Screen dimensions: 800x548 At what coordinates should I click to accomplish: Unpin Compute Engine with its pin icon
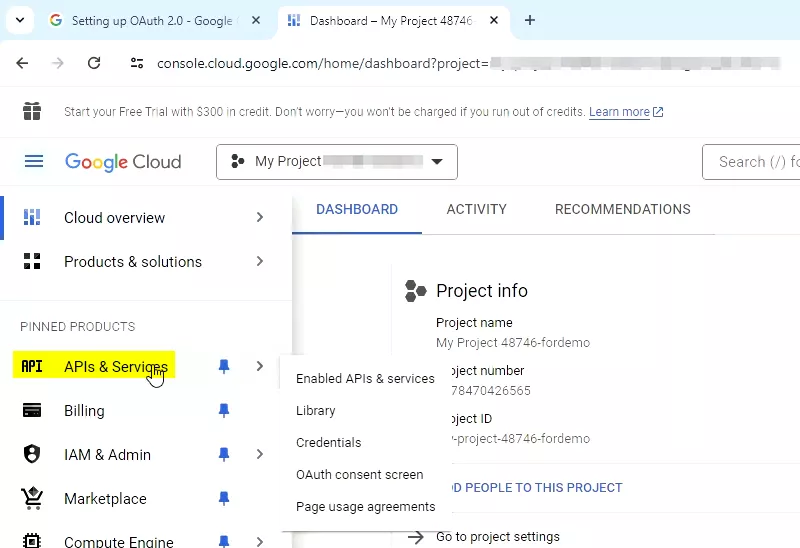coord(223,541)
